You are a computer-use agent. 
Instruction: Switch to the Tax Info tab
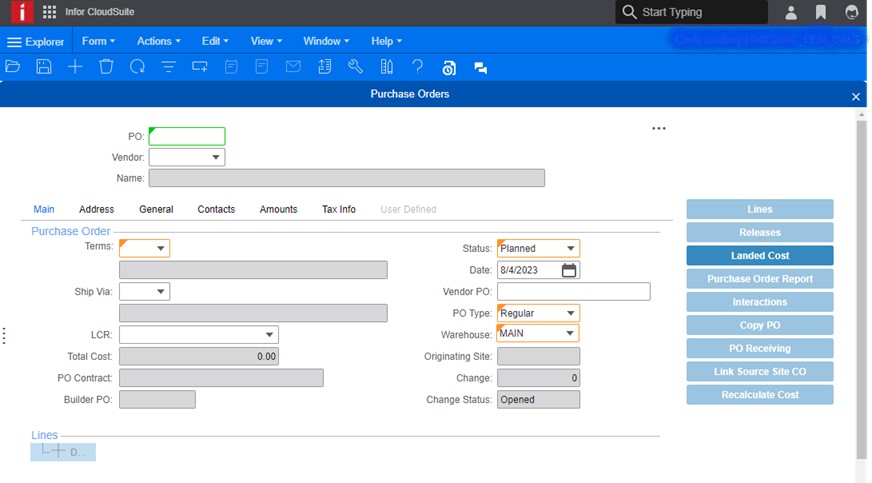(x=339, y=210)
